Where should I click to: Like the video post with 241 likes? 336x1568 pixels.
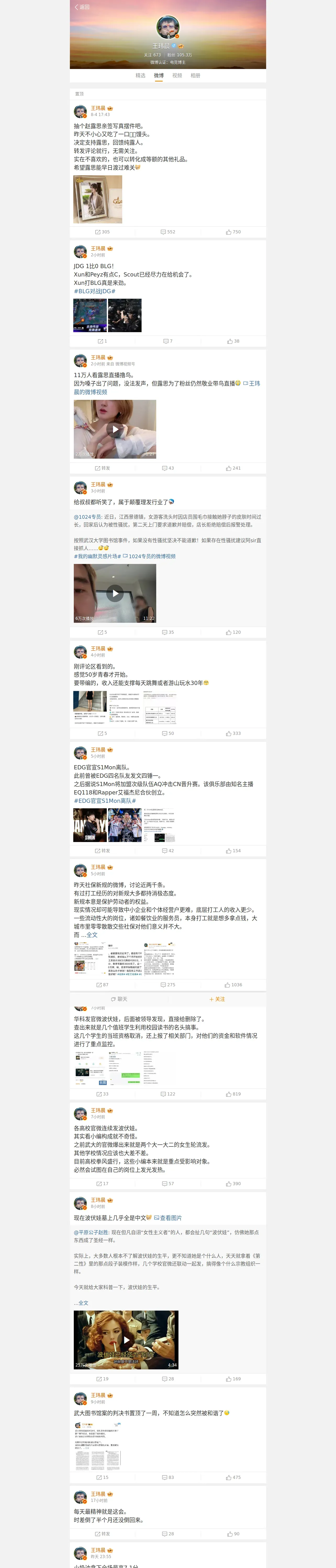[234, 468]
